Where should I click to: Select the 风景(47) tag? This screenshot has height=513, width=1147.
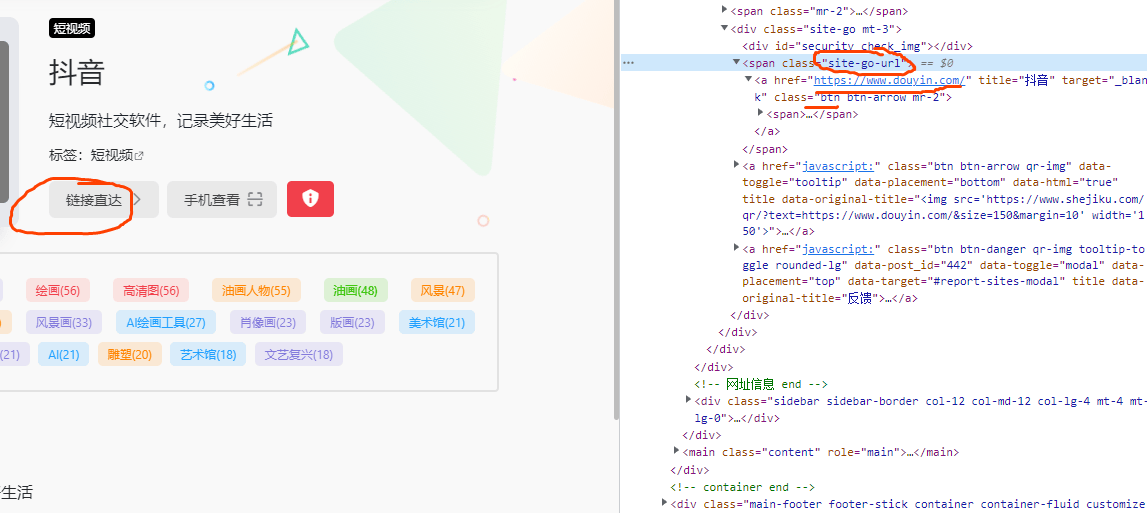click(x=443, y=291)
